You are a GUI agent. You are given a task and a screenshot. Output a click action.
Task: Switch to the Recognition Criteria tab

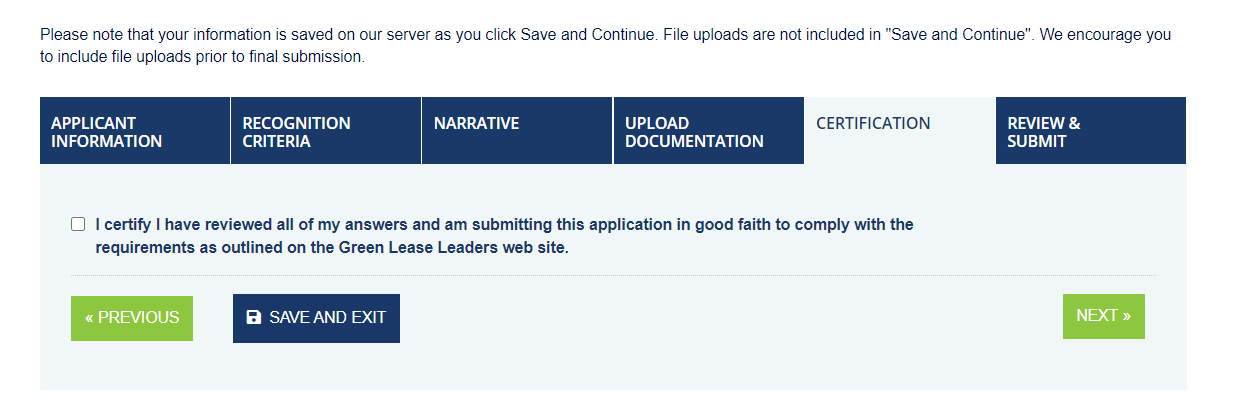(326, 131)
